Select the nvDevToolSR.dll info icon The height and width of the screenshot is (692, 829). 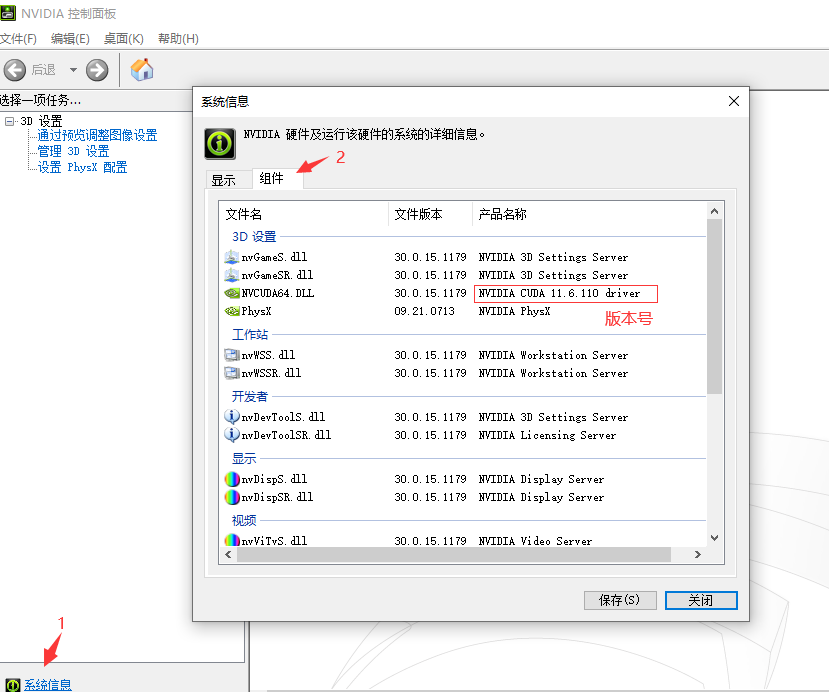[232, 435]
